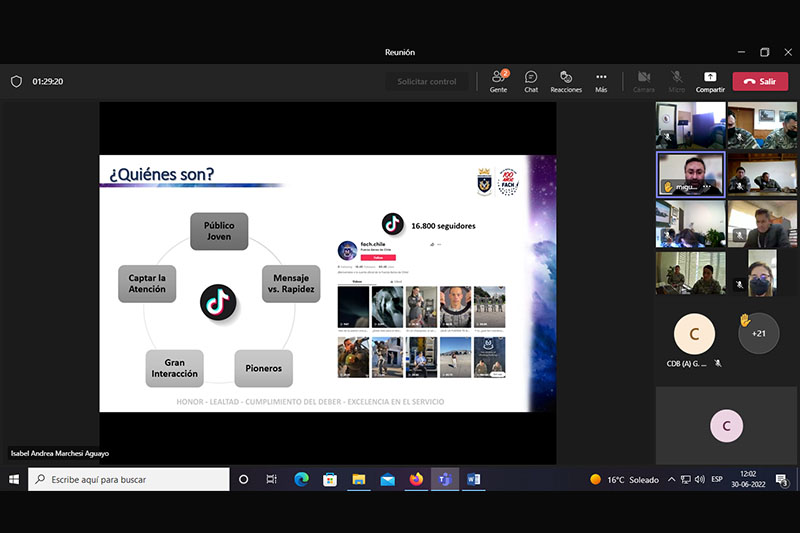Image resolution: width=800 pixels, height=533 pixels.
Task: Open the Reacciones menu
Action: [566, 82]
